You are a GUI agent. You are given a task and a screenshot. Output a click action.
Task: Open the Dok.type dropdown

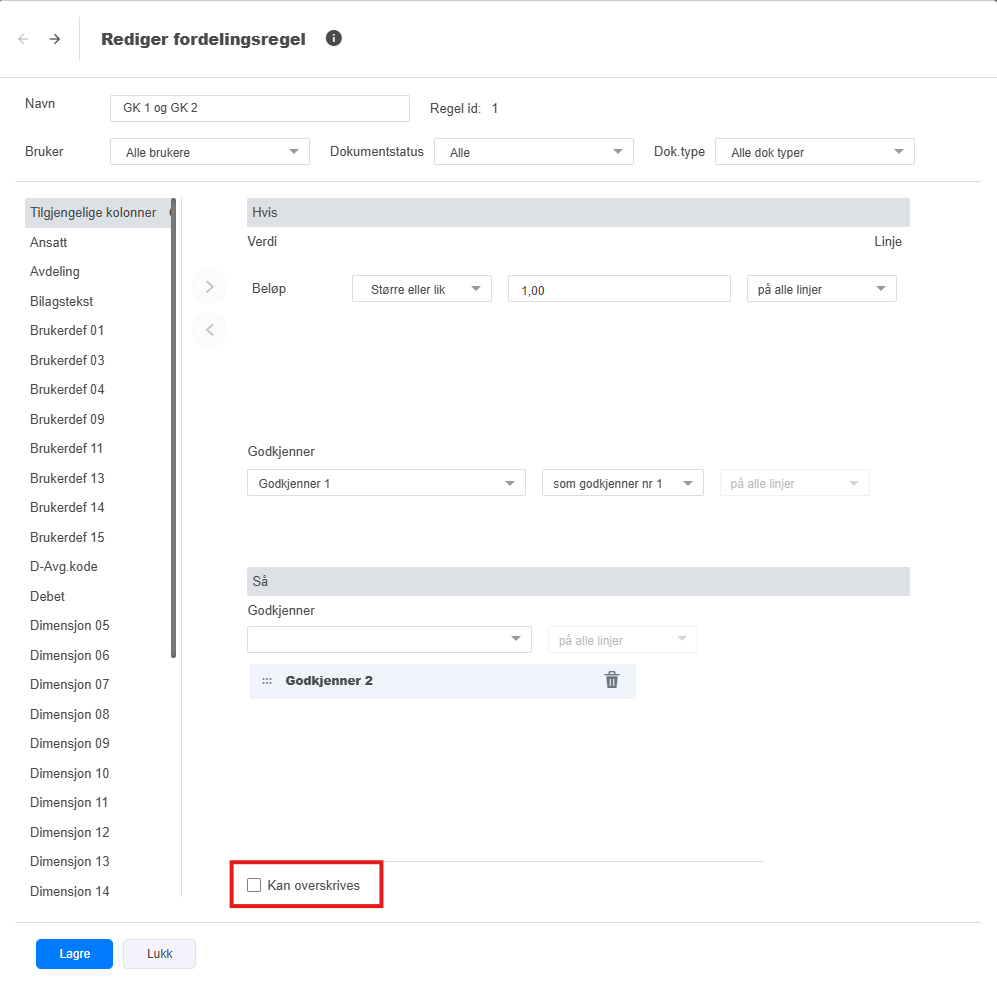pyautogui.click(x=815, y=152)
